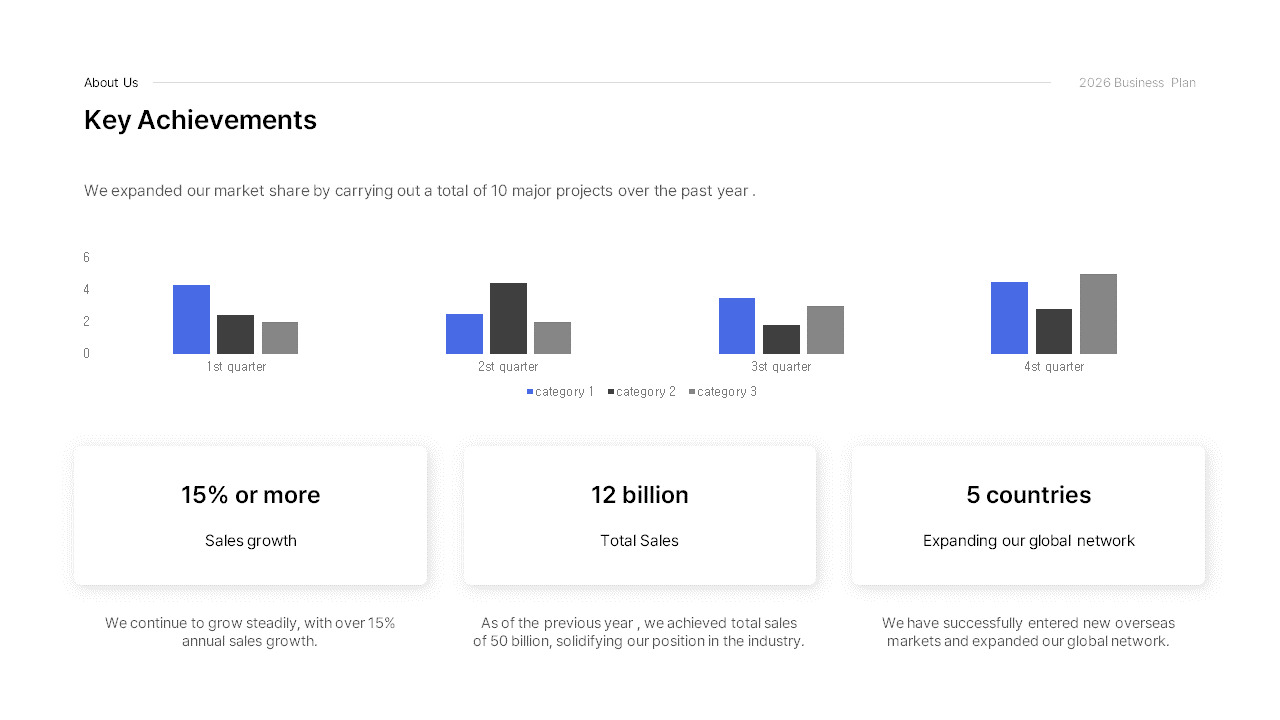
Task: Click the dark bar in 1st quarter
Action: [235, 335]
